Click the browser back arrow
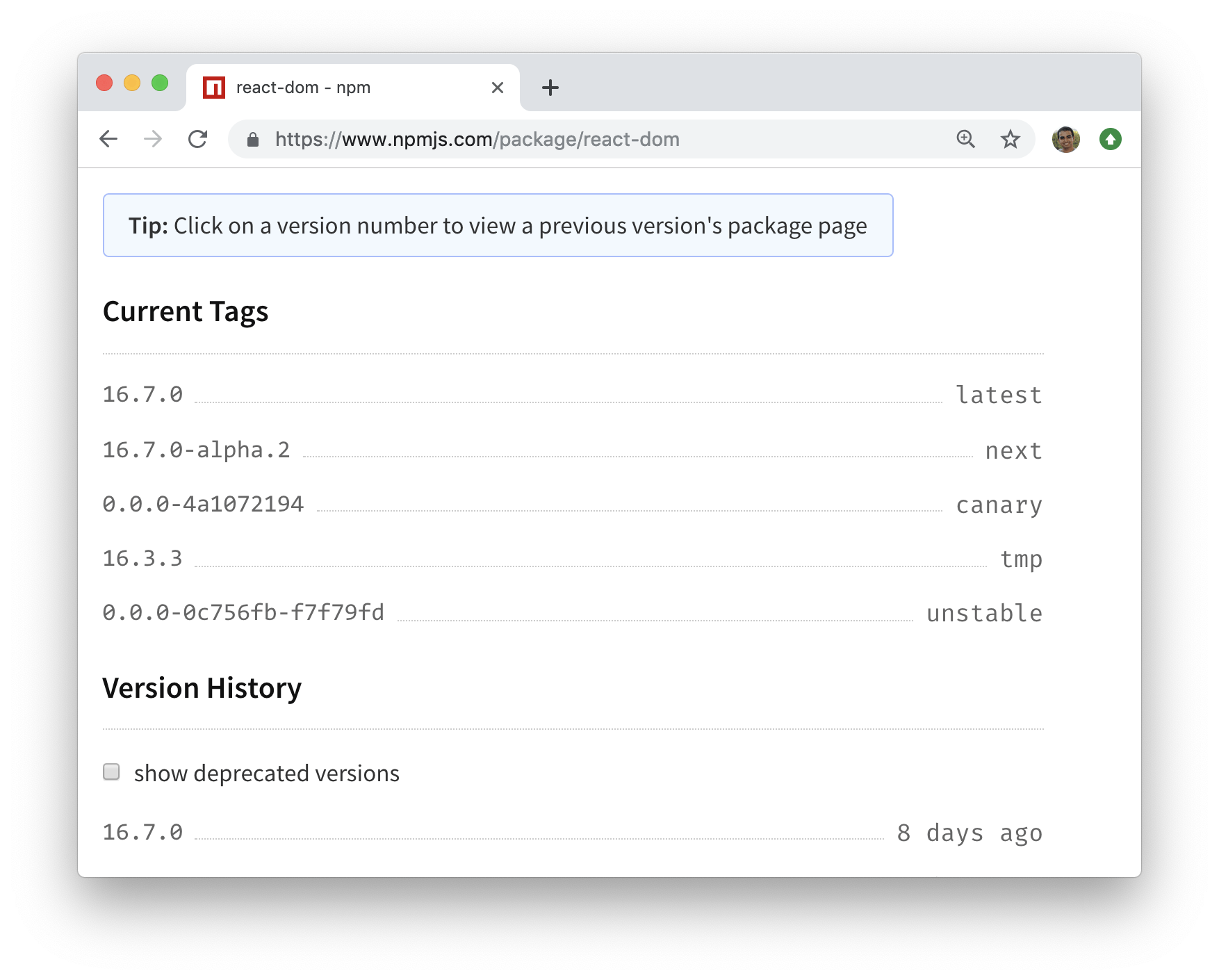The image size is (1219, 980). click(109, 139)
